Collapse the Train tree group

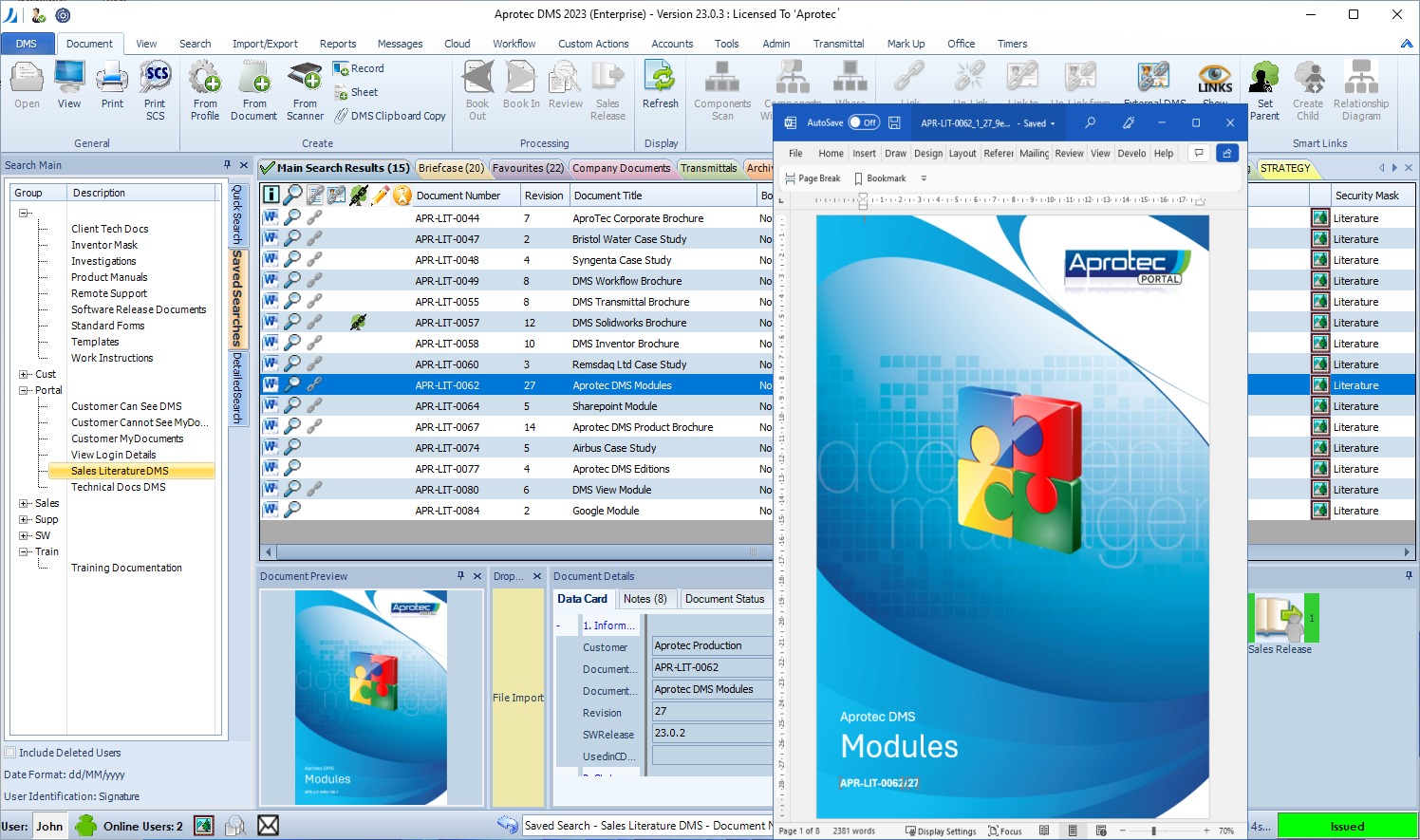click(x=24, y=551)
